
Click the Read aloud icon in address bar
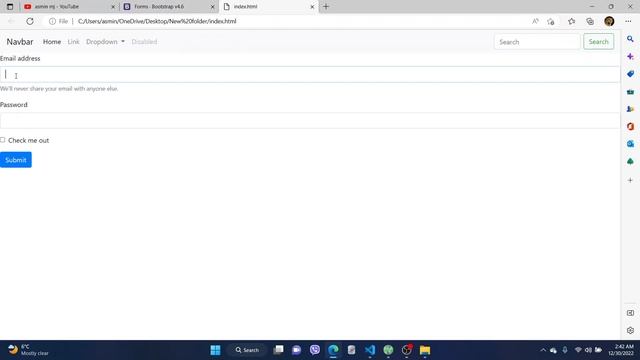[535, 21]
